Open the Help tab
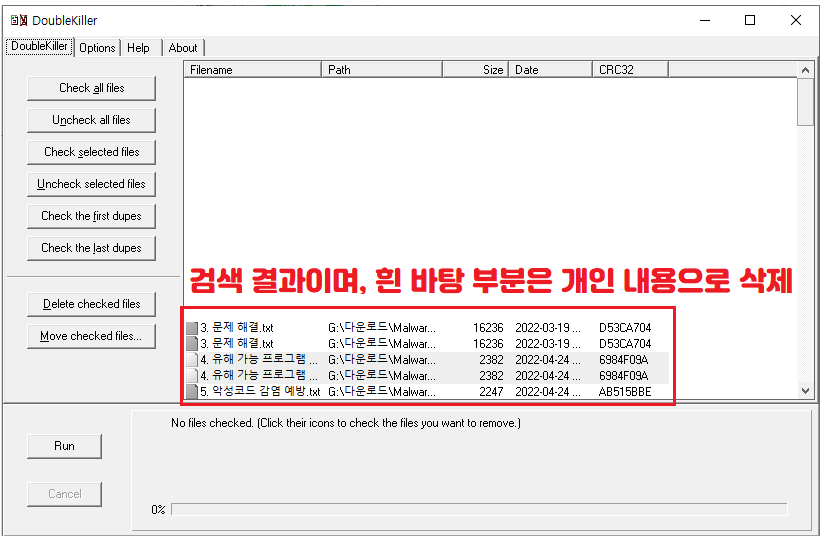This screenshot has height=539, width=823. coord(138,48)
